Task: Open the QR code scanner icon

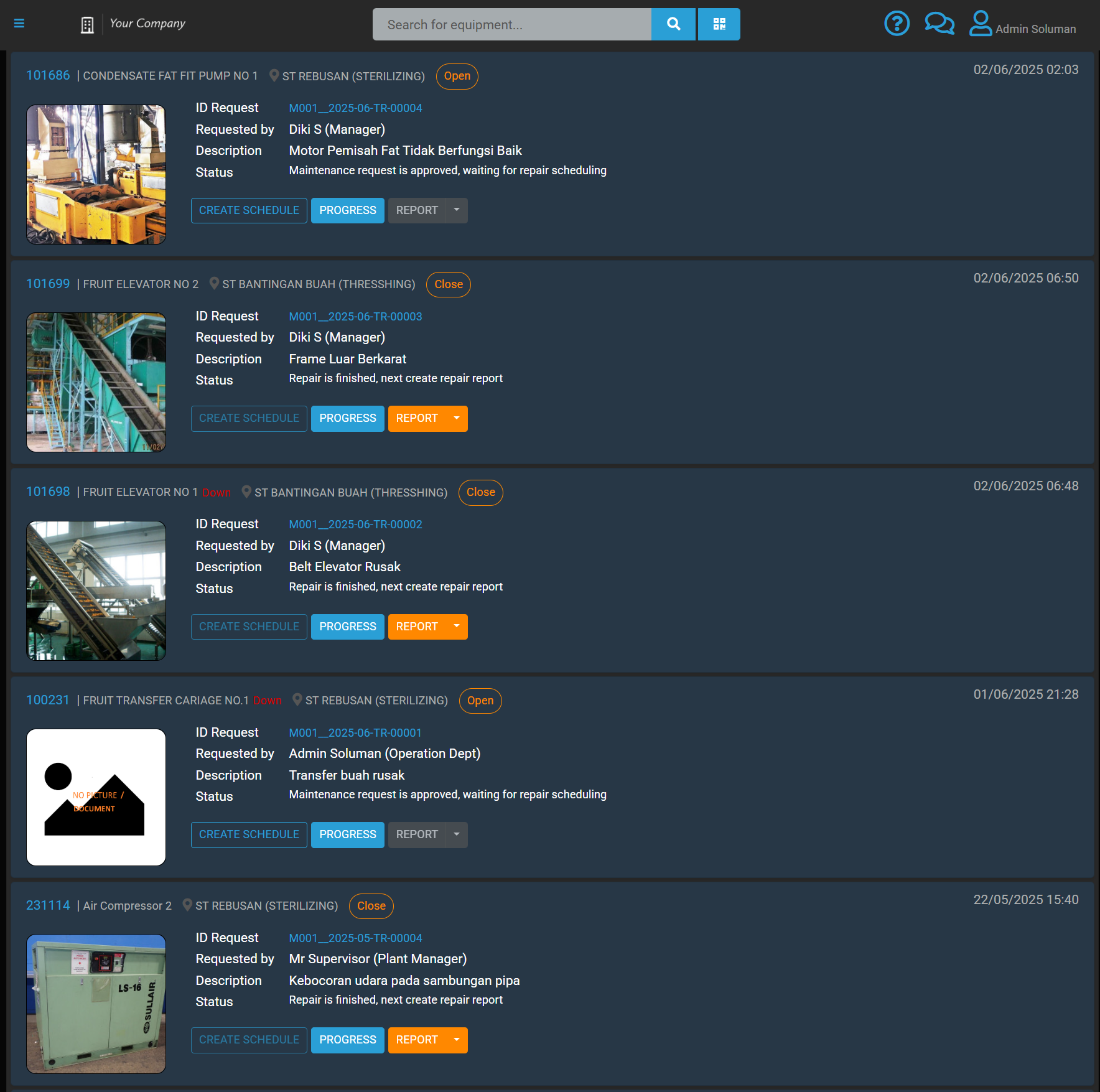Action: [x=719, y=24]
